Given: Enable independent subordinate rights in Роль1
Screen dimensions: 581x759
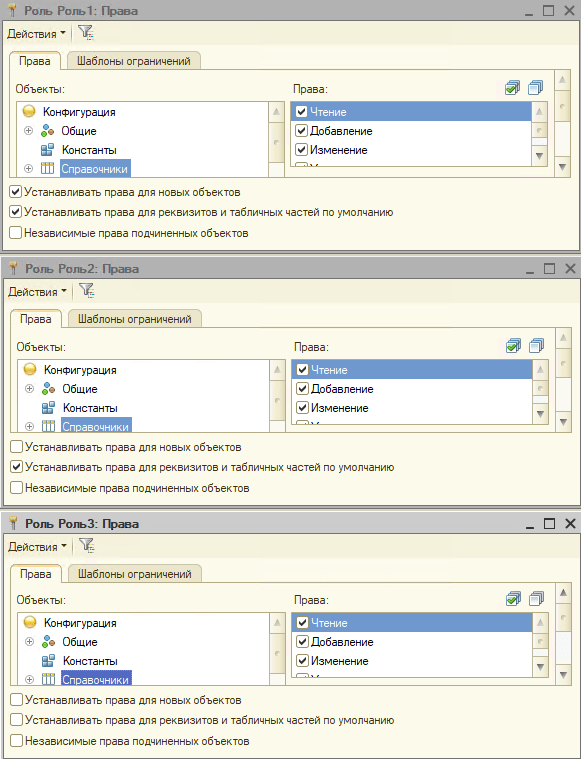Looking at the screenshot, I should click(x=15, y=233).
